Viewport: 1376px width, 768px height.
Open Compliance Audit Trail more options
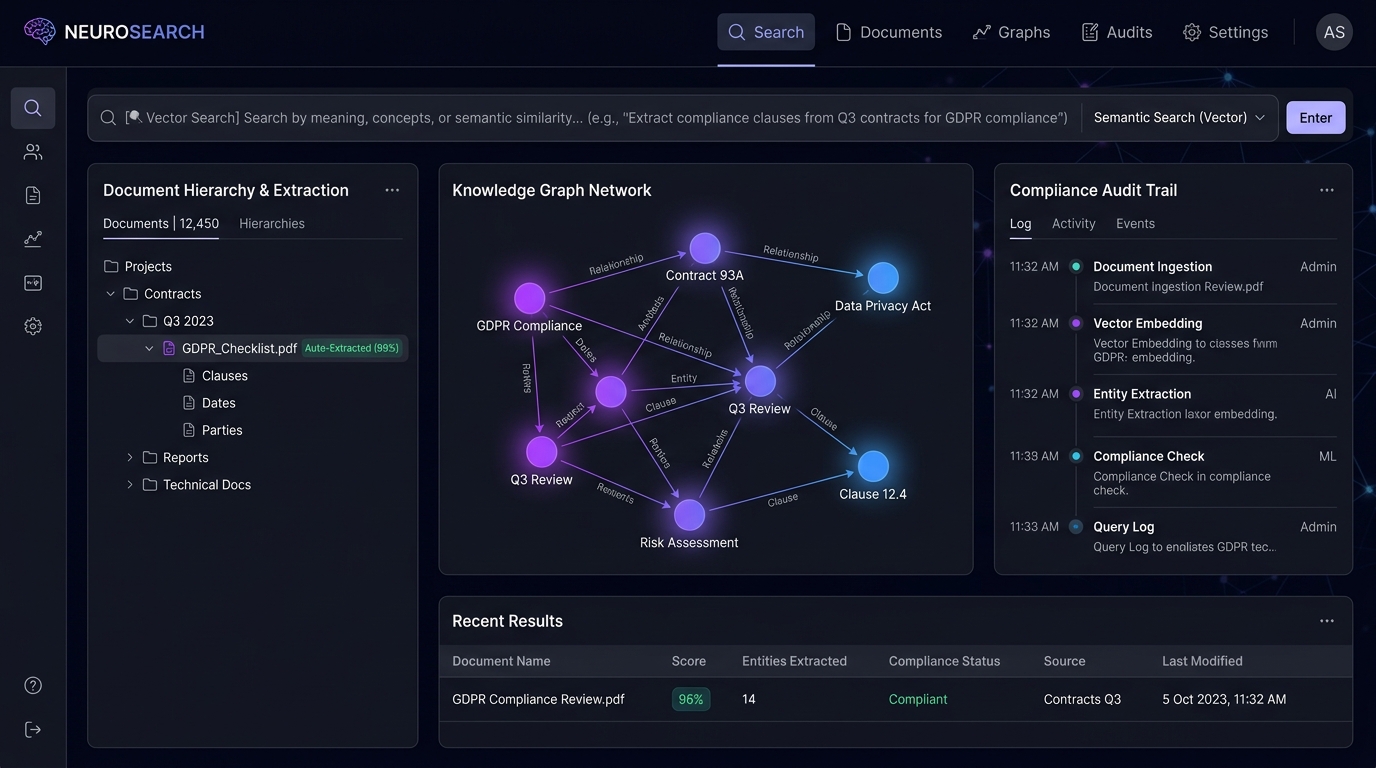pyautogui.click(x=1327, y=190)
